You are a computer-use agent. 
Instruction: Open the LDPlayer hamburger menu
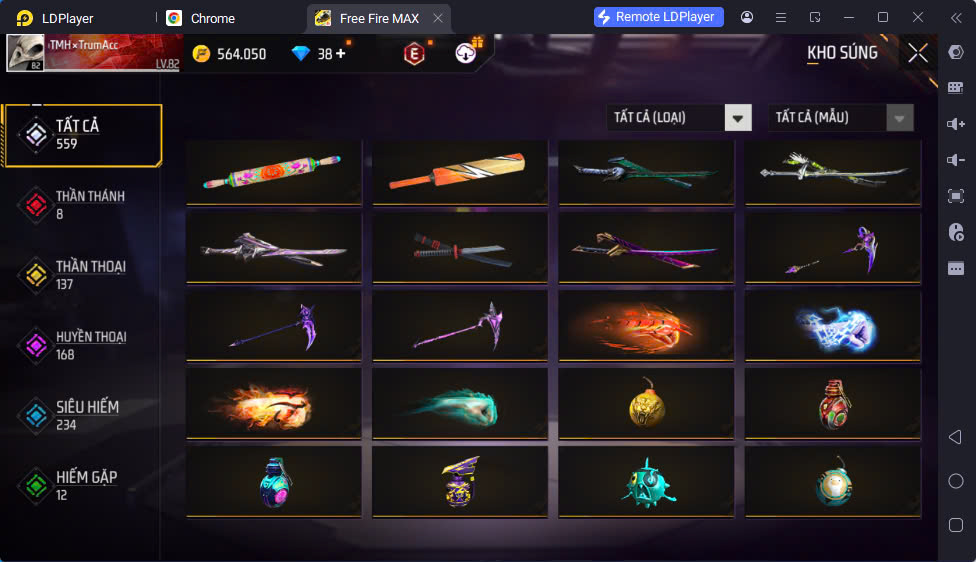point(781,17)
